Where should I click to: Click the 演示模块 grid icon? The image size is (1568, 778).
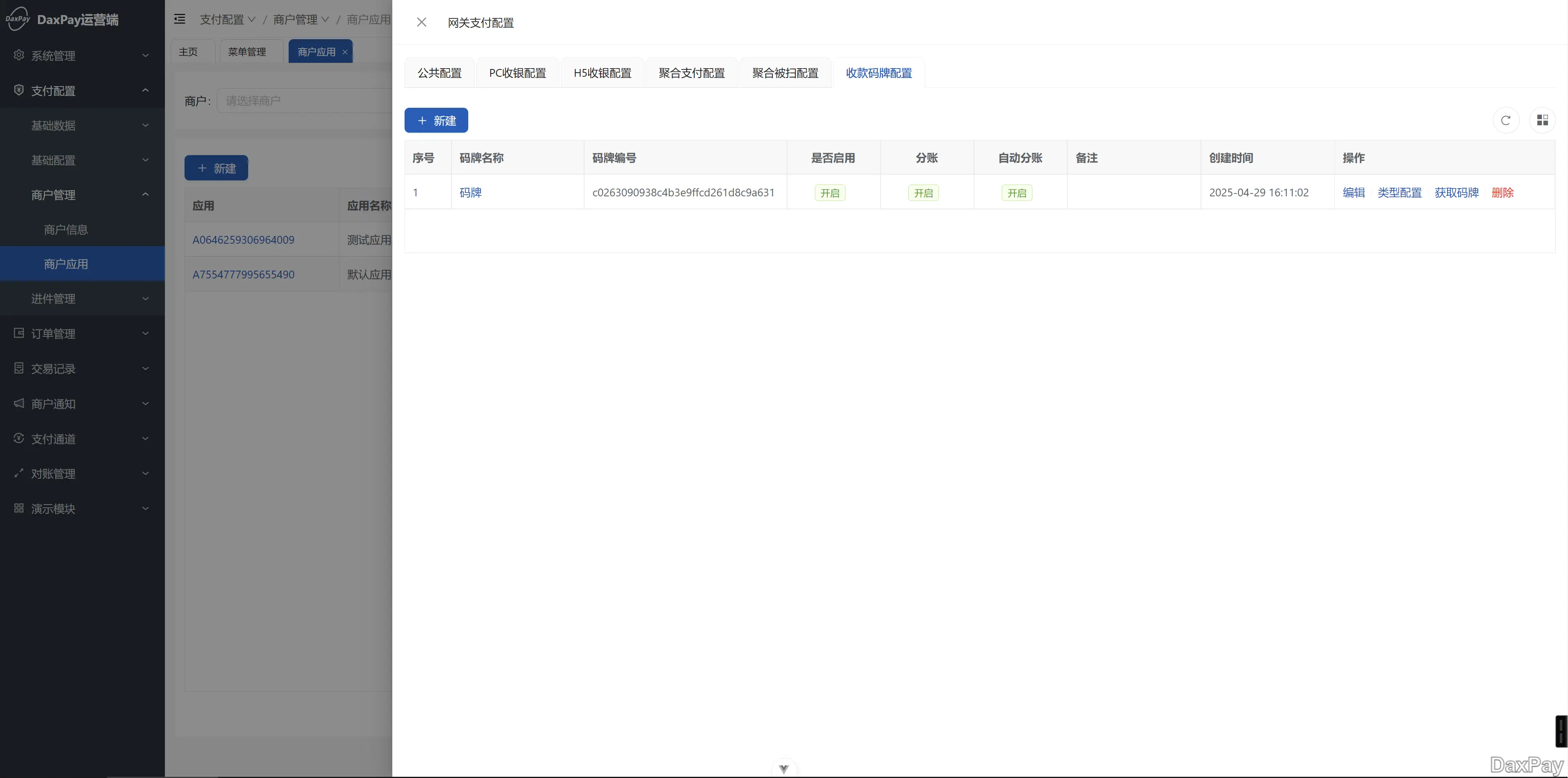tap(19, 508)
